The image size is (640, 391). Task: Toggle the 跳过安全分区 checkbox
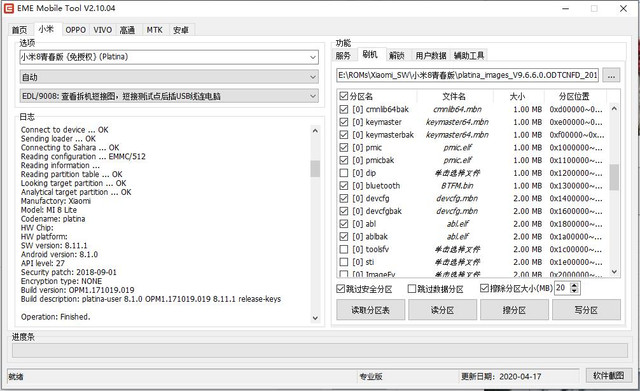coord(341,289)
